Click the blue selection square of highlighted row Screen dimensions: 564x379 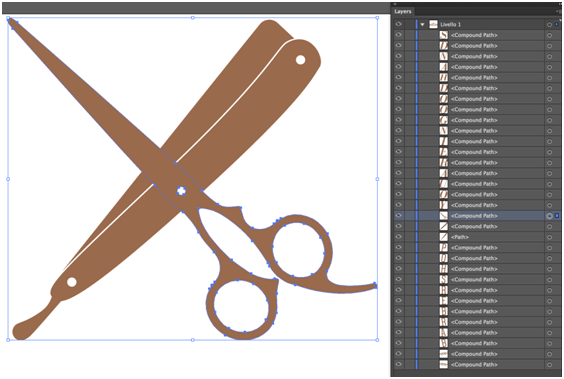[557, 216]
